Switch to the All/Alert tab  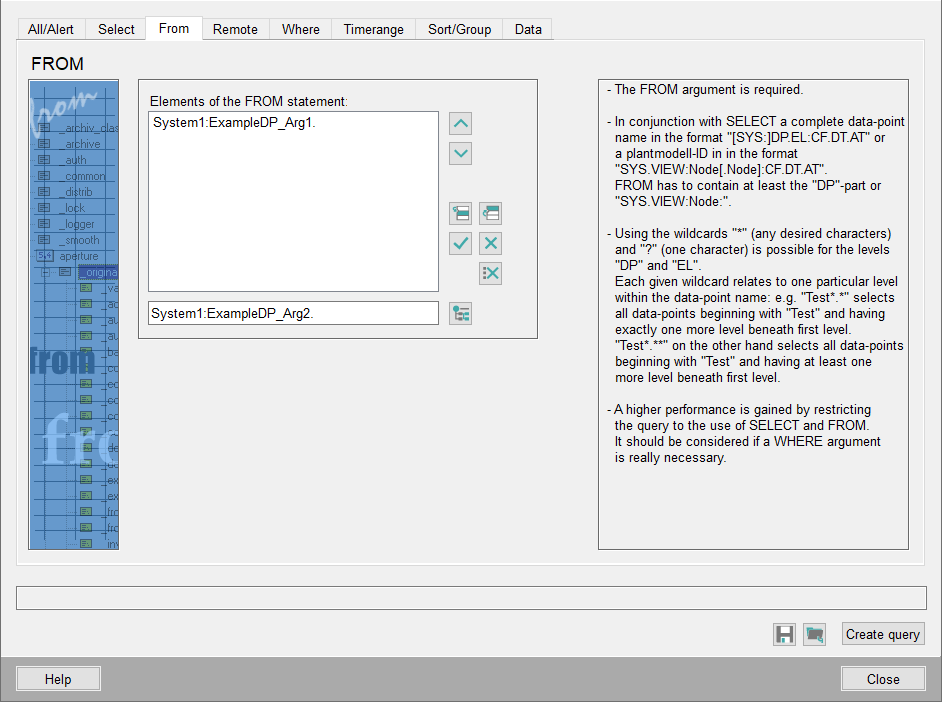click(x=52, y=29)
